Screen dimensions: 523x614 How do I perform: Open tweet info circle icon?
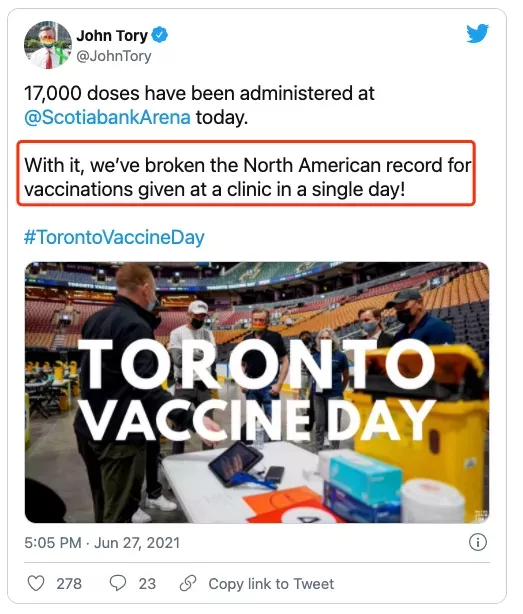point(478,542)
